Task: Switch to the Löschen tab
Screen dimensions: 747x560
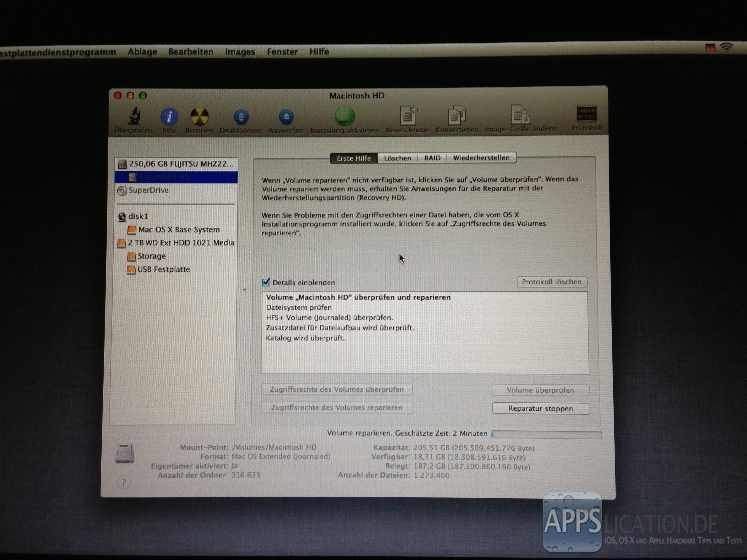Action: tap(398, 158)
